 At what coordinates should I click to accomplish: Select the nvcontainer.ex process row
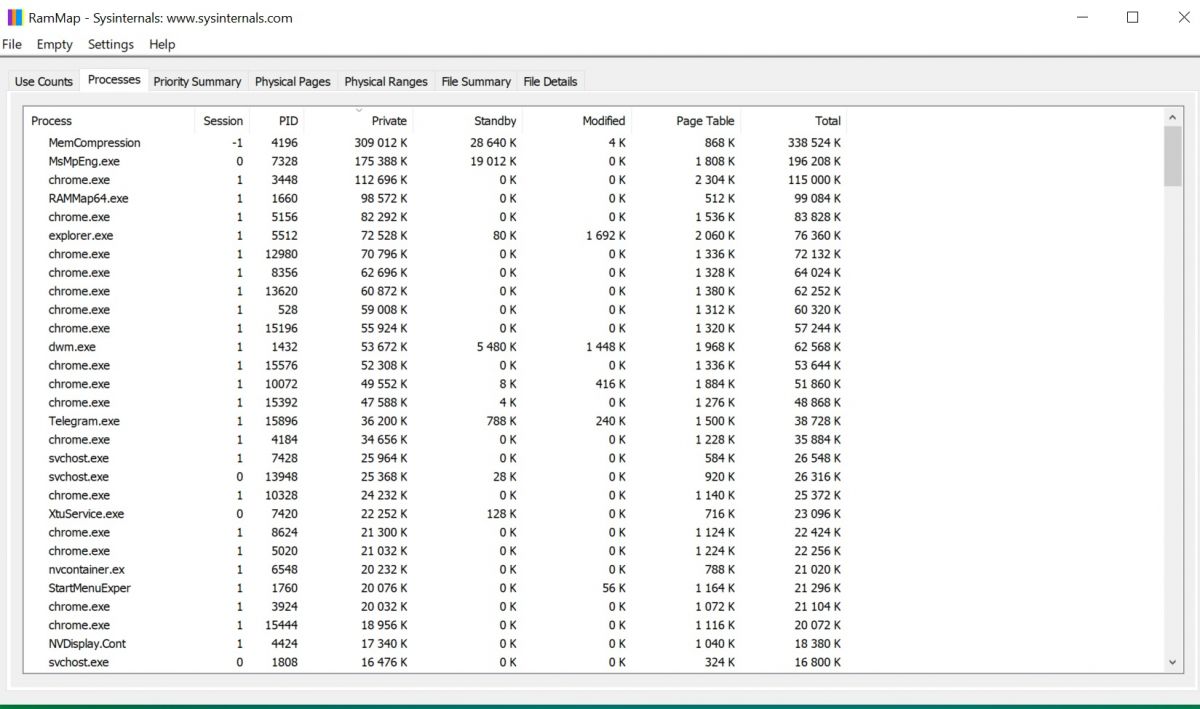tap(436, 569)
